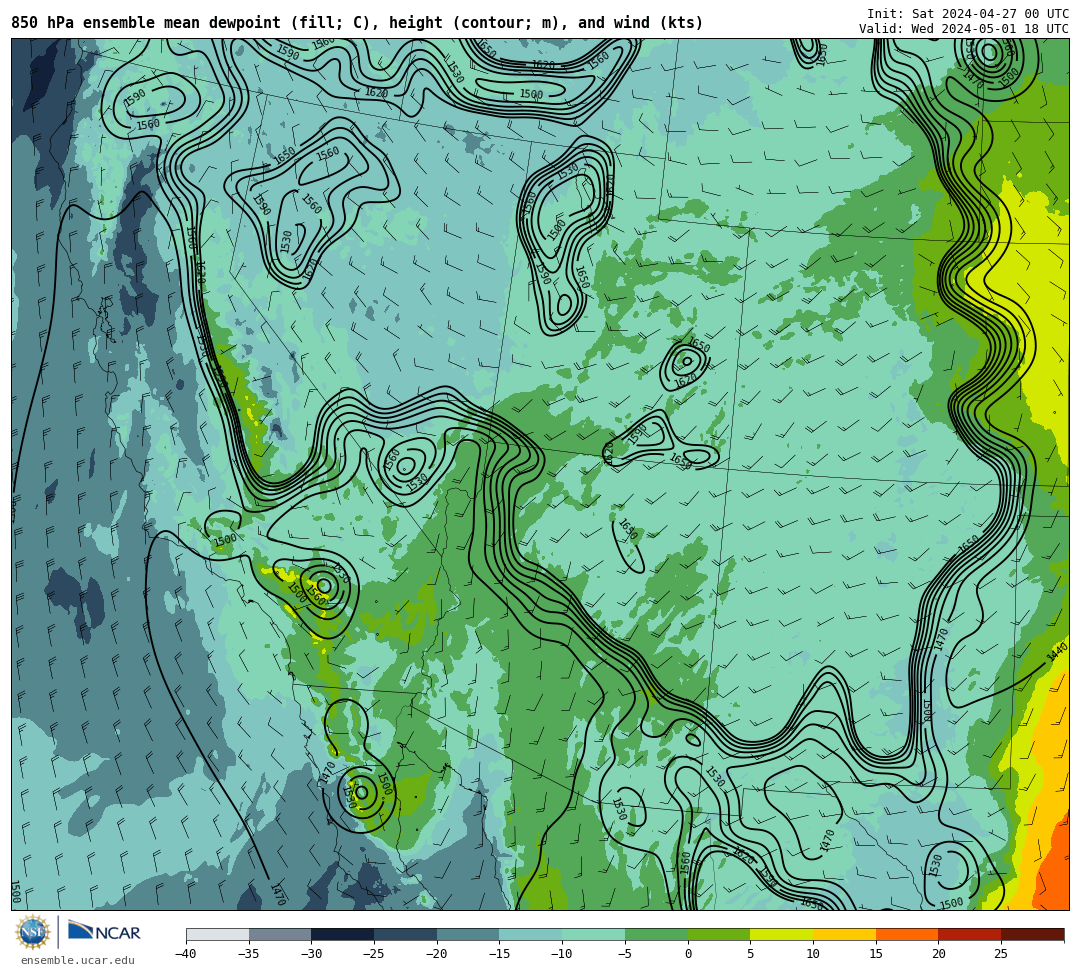The width and height of the screenshot is (1080, 973).
Task: Pick the dusky teal -20 to -15 colorbar swatch
Action: tap(468, 934)
